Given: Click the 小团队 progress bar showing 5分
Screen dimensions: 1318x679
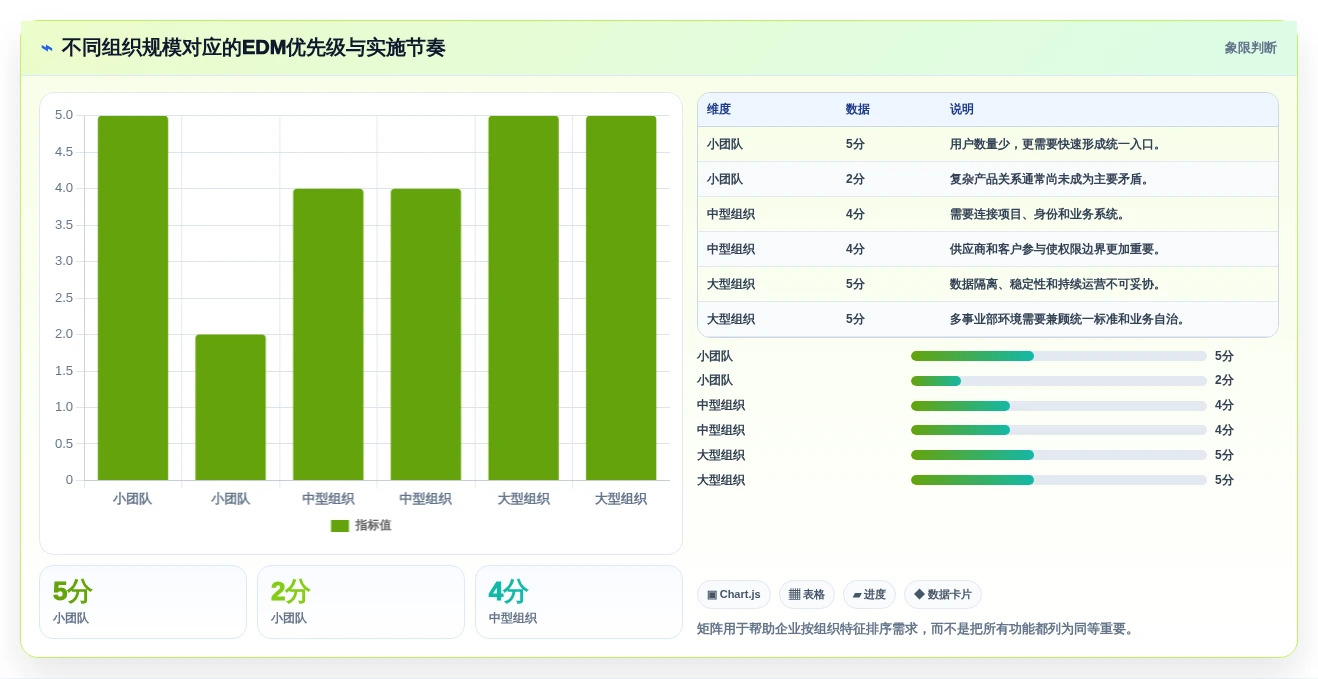Looking at the screenshot, I should point(1058,356).
